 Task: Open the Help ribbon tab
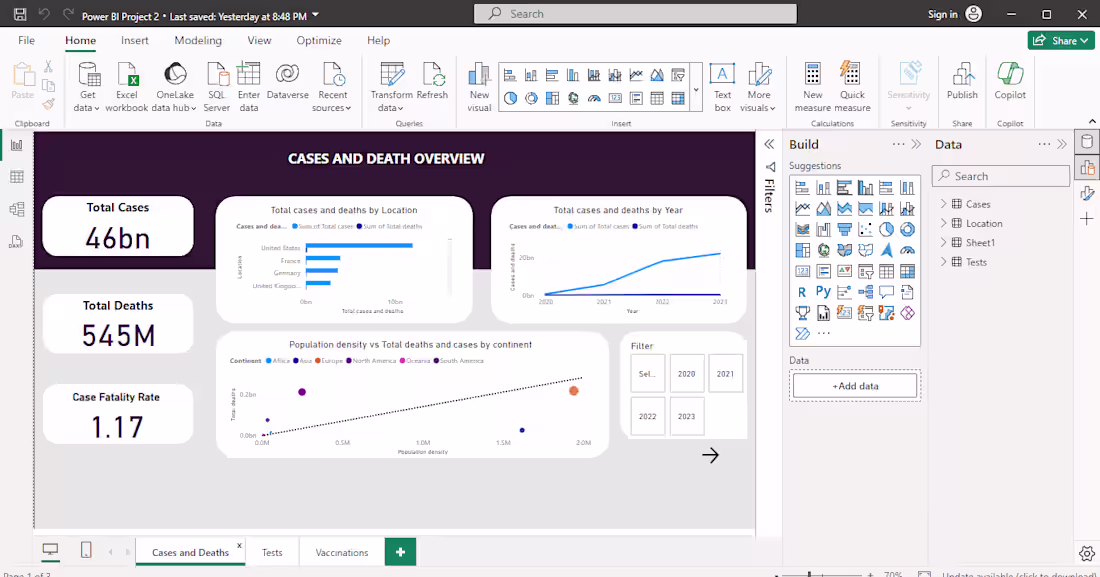click(378, 40)
